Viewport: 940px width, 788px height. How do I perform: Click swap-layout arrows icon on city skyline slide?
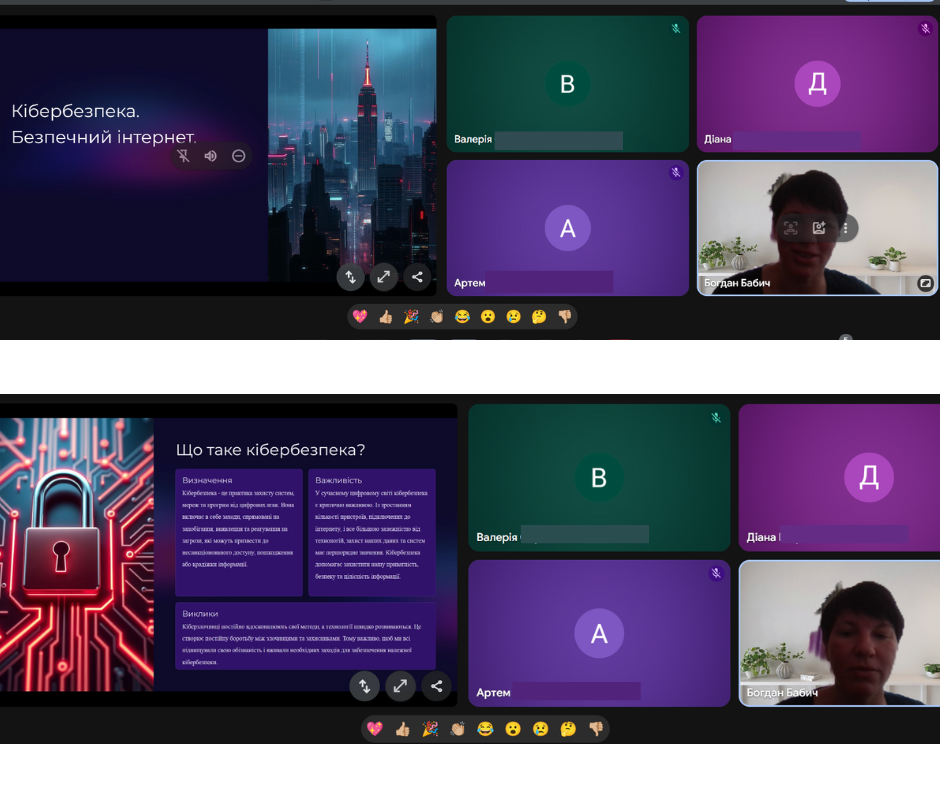(350, 278)
